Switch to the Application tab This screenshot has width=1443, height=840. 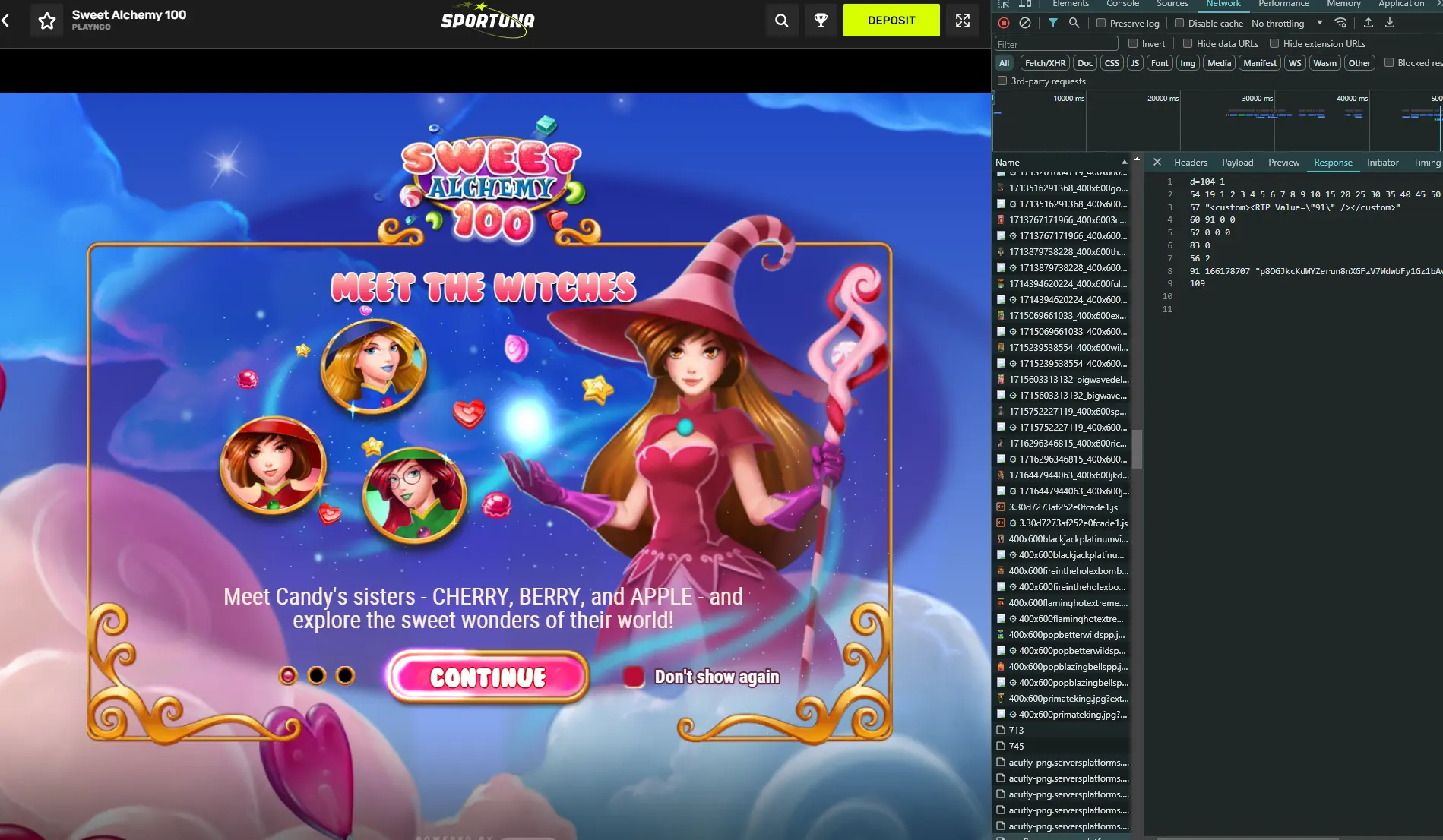(x=1401, y=4)
